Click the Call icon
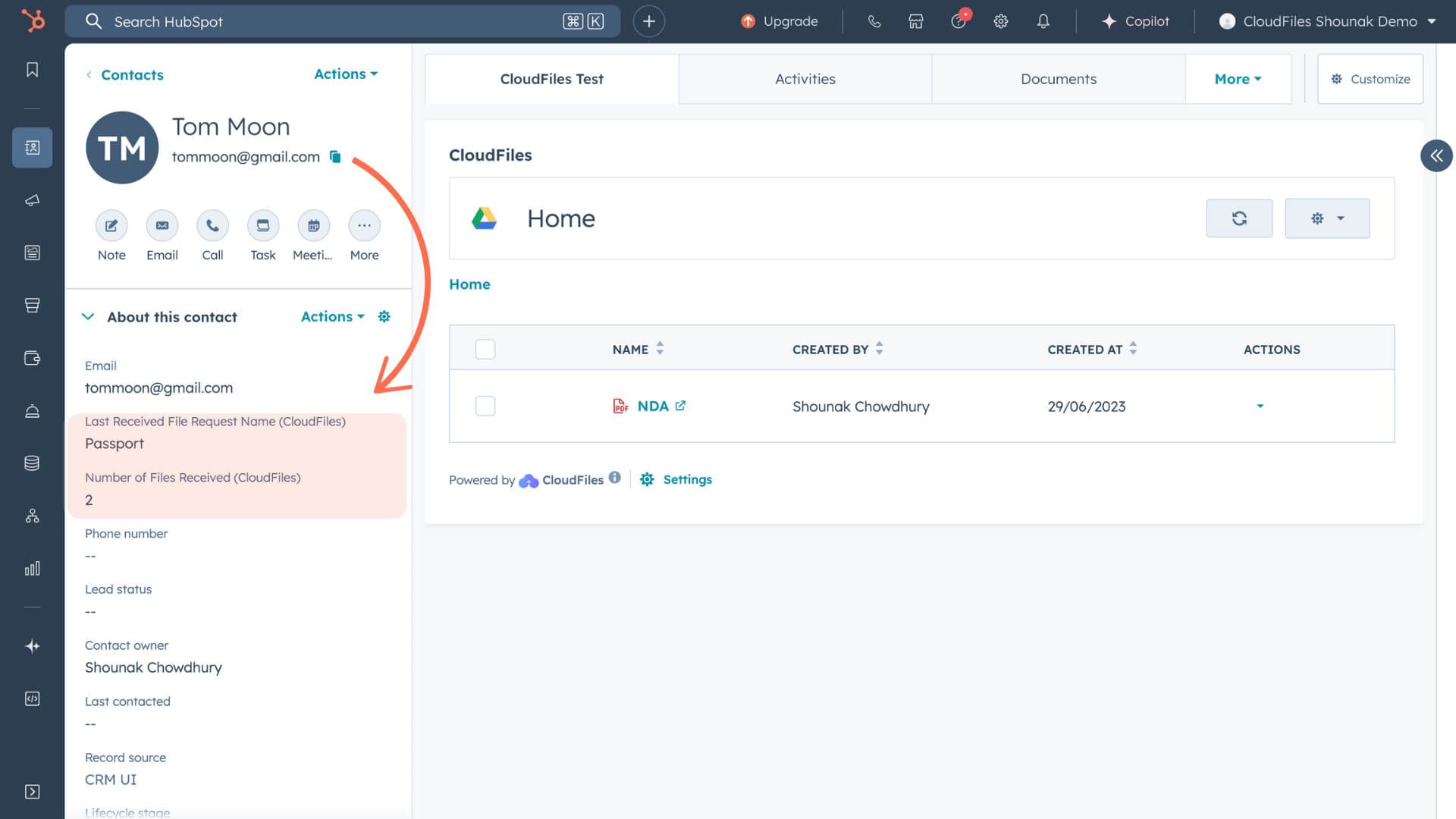The width and height of the screenshot is (1456, 819). pyautogui.click(x=212, y=225)
